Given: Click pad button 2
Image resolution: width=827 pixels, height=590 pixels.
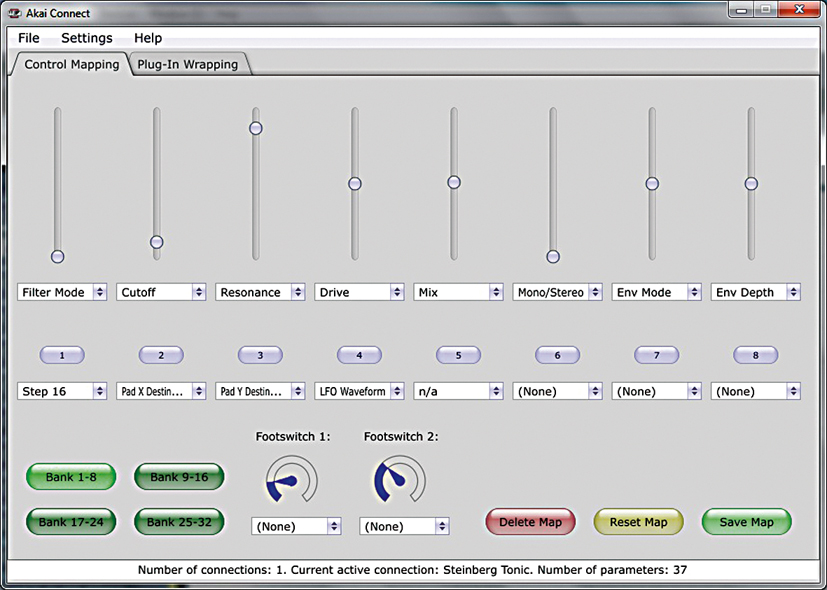Looking at the screenshot, I should (161, 355).
